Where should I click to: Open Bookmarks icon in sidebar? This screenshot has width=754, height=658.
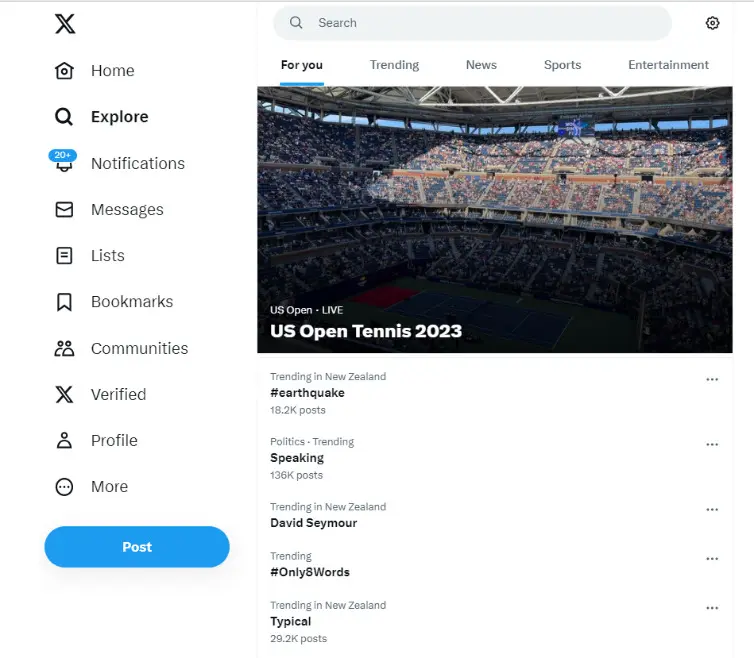pyautogui.click(x=64, y=302)
